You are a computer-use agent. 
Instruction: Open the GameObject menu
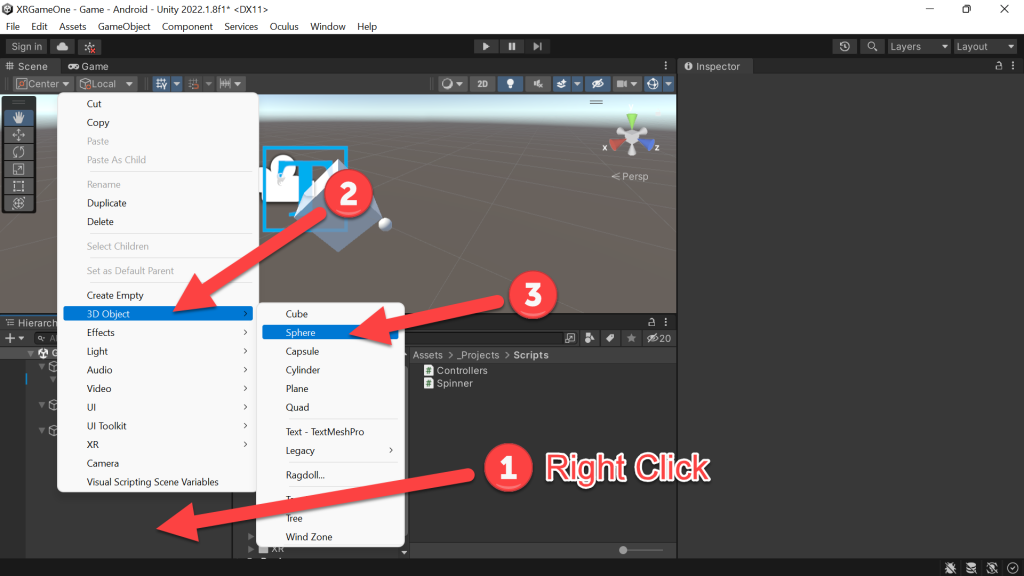click(x=124, y=26)
